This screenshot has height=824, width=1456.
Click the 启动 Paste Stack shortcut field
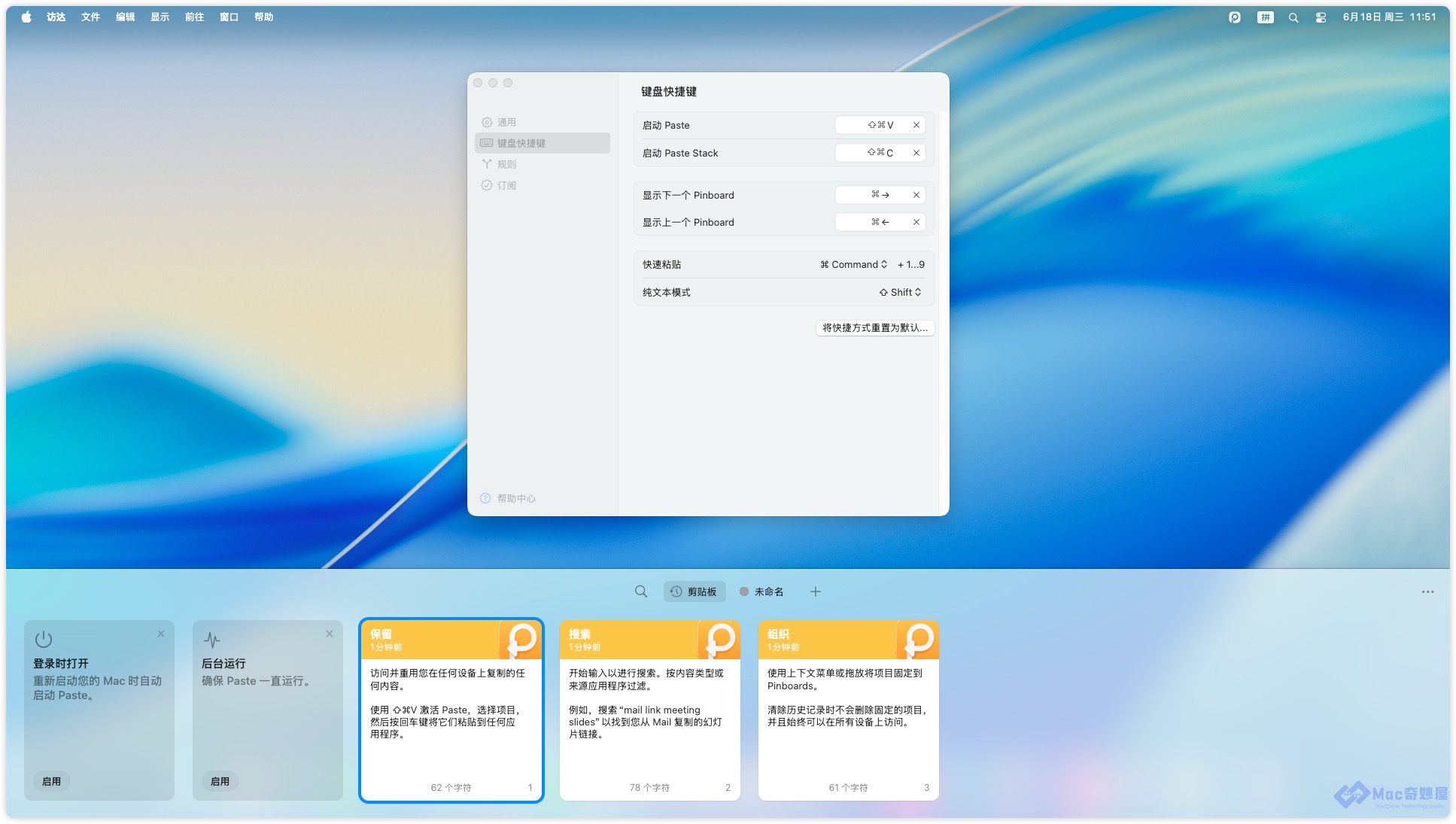coord(880,153)
